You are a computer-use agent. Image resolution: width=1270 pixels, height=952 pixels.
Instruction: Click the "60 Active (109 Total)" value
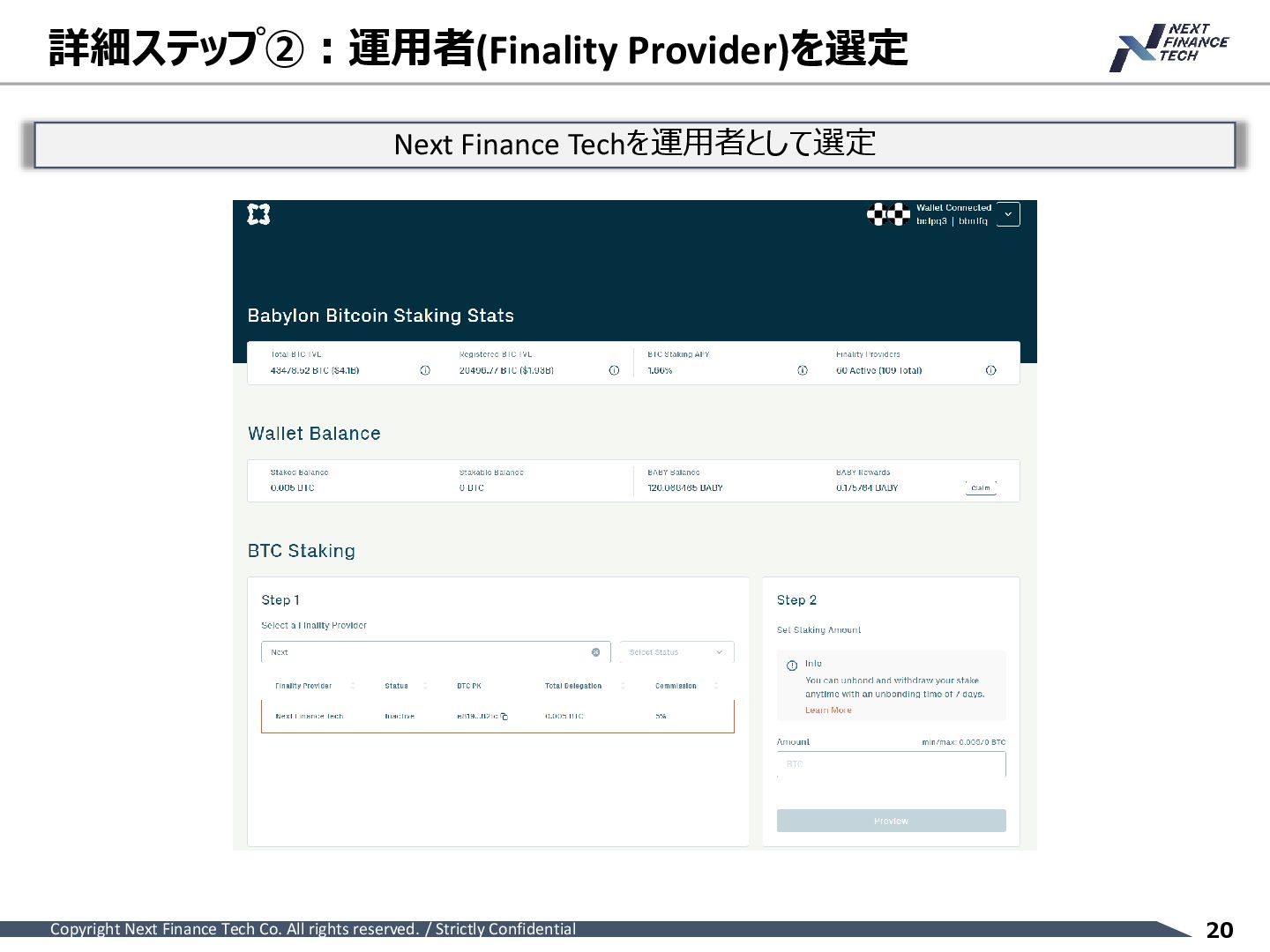(879, 370)
